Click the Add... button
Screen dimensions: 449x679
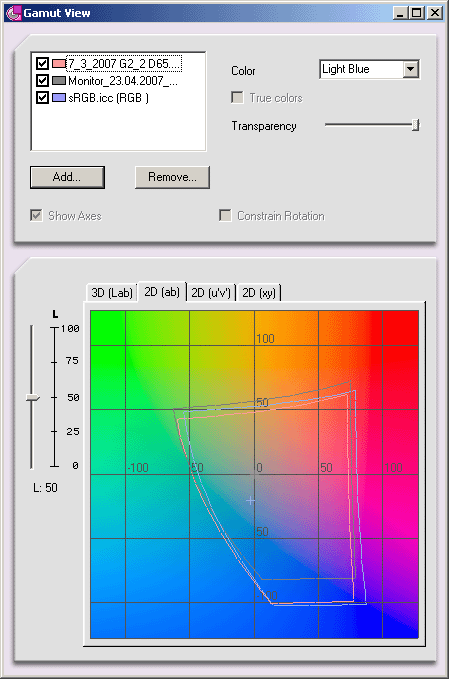coord(67,177)
